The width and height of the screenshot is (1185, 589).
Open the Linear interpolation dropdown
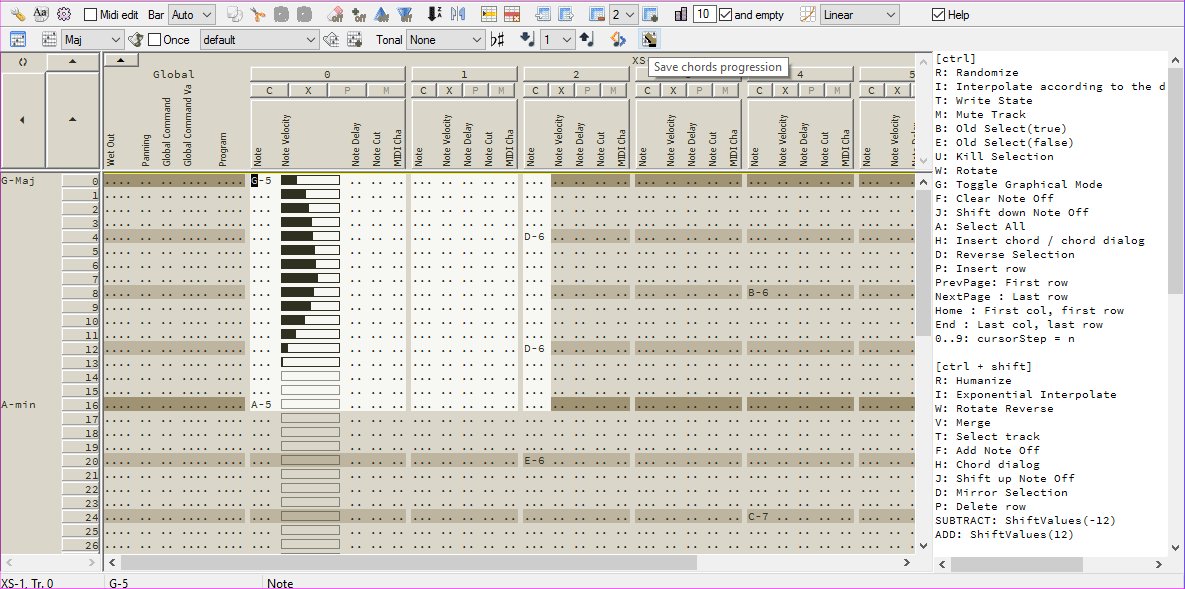(860, 14)
